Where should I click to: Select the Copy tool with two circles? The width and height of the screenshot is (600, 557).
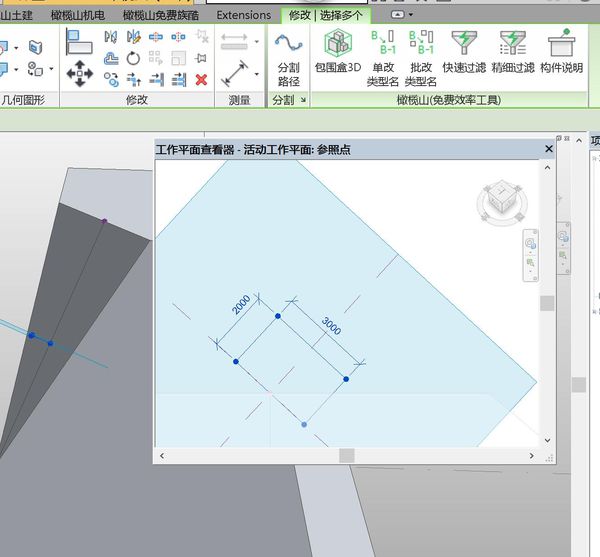click(111, 80)
